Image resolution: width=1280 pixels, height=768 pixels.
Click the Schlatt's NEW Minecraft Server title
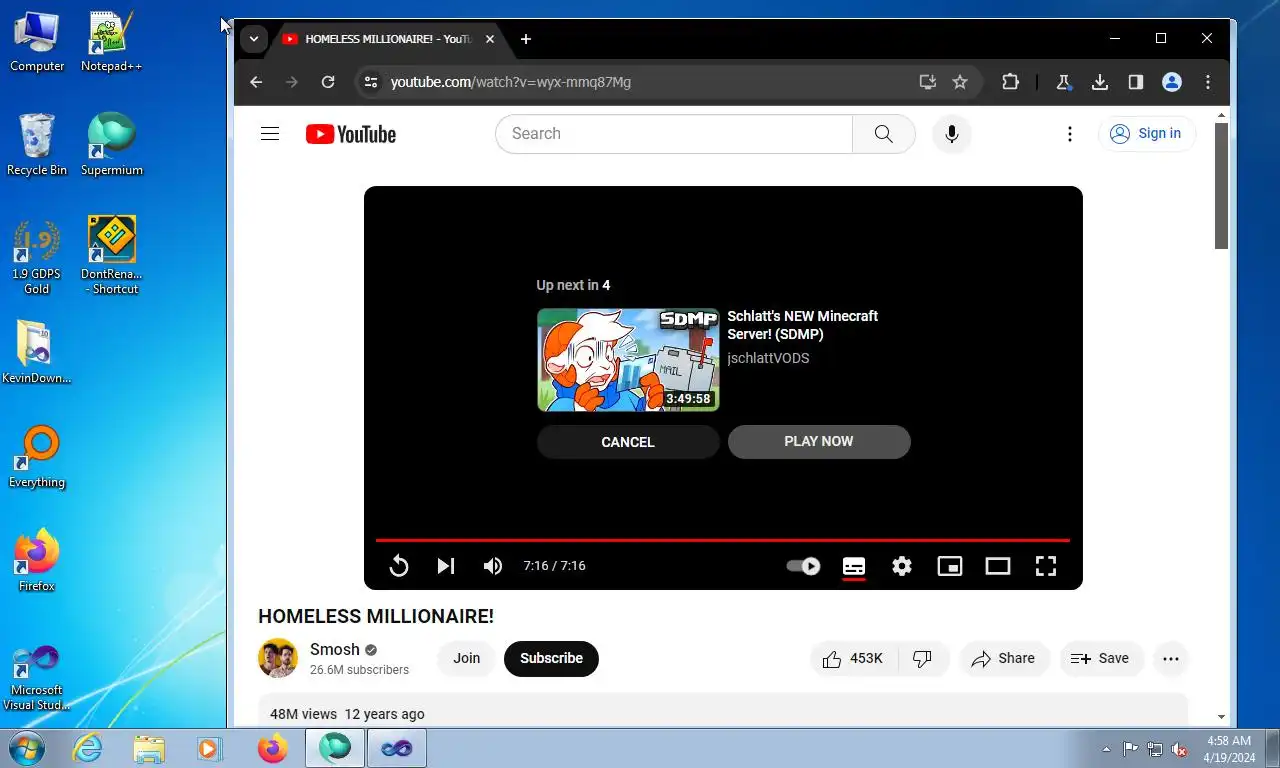803,325
